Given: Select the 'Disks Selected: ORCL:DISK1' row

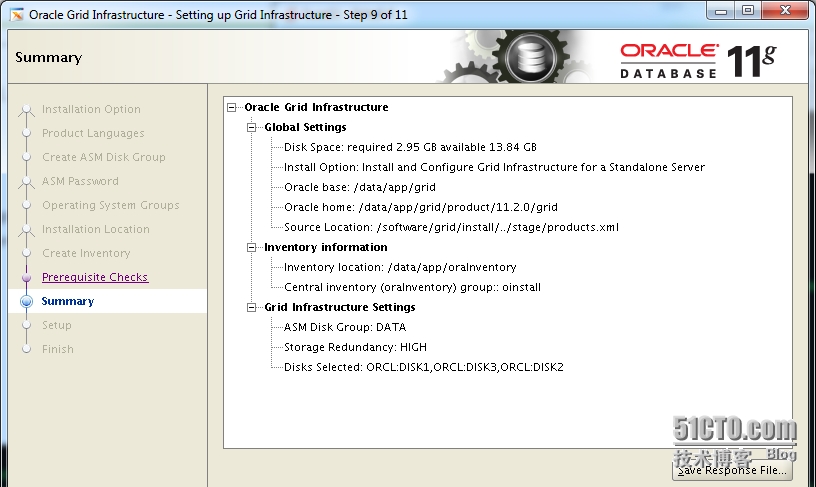Looking at the screenshot, I should click(424, 367).
